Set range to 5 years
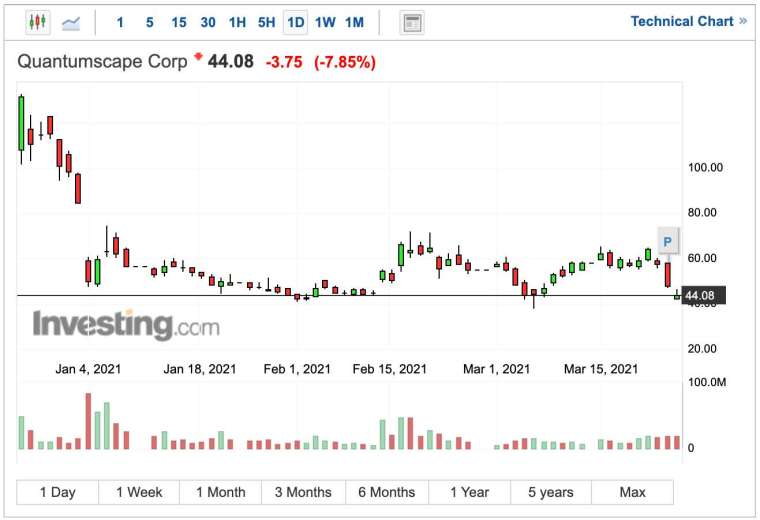The image size is (760, 520). [551, 492]
